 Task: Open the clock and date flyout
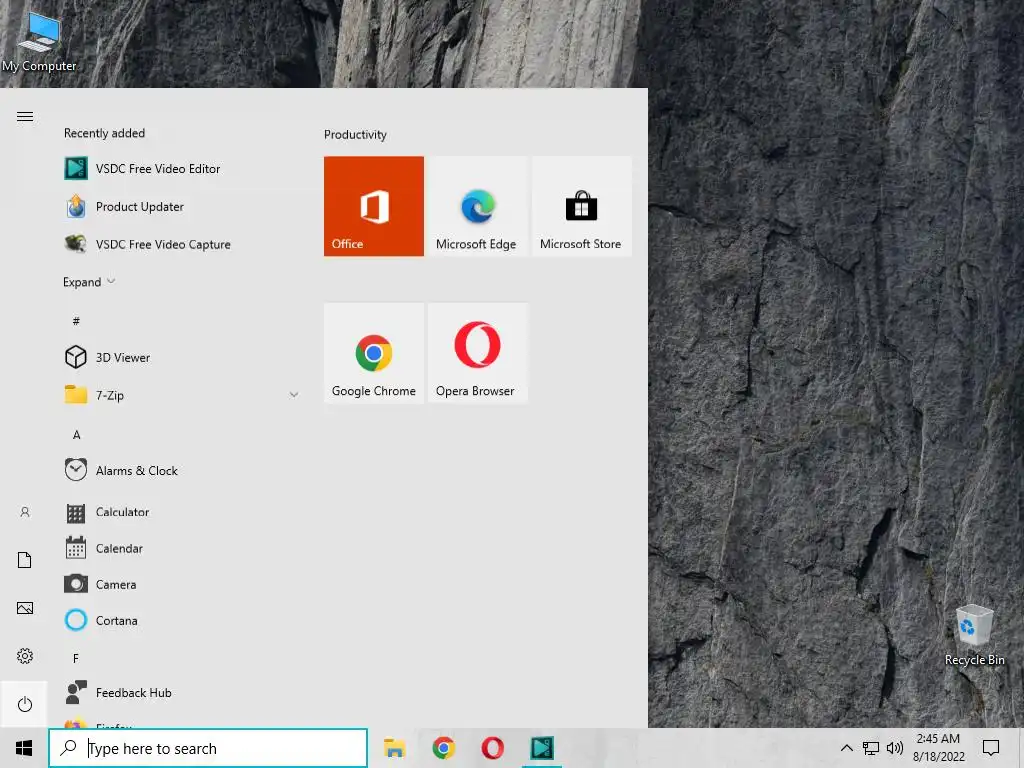[x=938, y=748]
